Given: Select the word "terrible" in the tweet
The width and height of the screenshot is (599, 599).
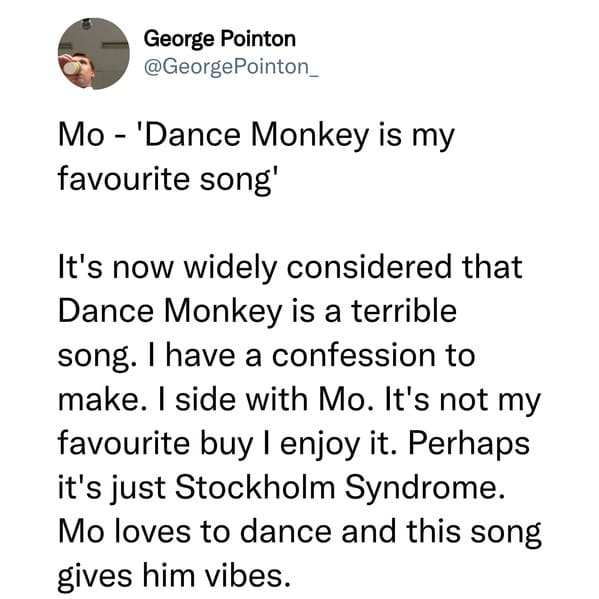Looking at the screenshot, I should click(x=404, y=310).
